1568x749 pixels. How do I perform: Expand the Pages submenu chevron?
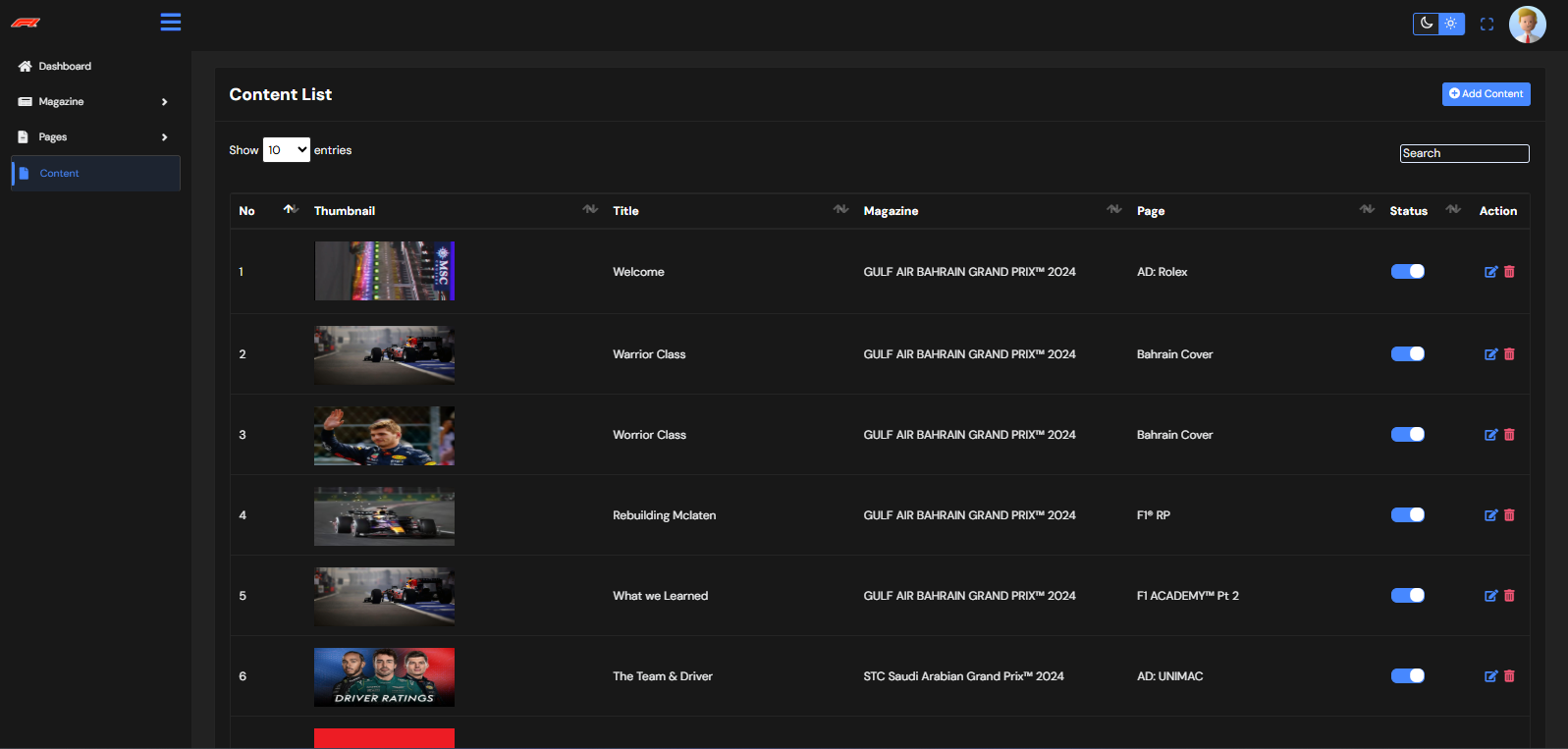(164, 137)
